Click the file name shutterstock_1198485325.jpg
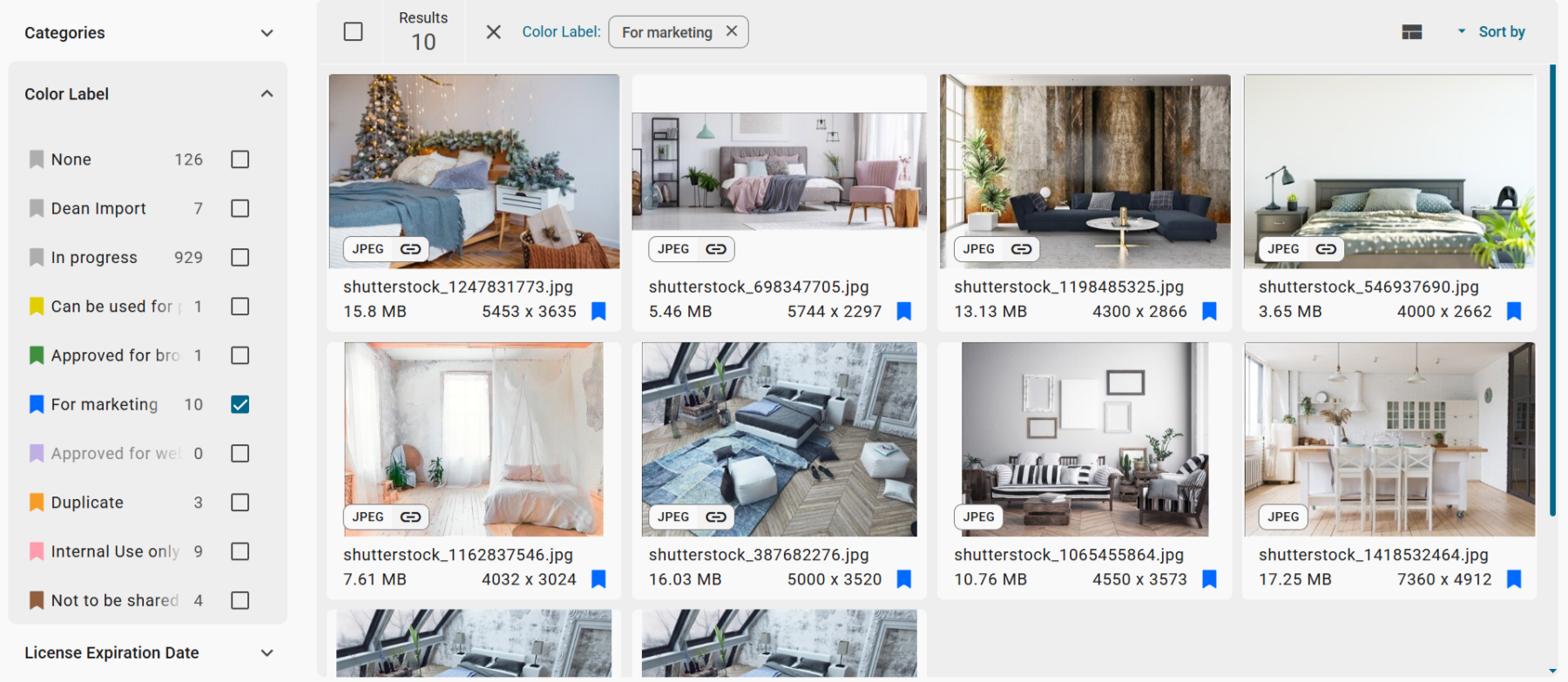Image resolution: width=1568 pixels, height=682 pixels. pyautogui.click(x=1069, y=287)
